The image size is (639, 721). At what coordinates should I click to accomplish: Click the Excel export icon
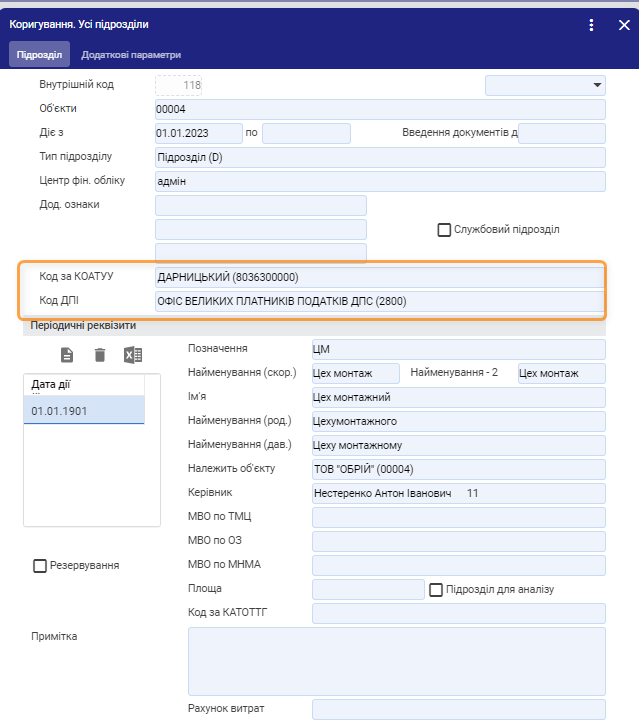[x=133, y=355]
